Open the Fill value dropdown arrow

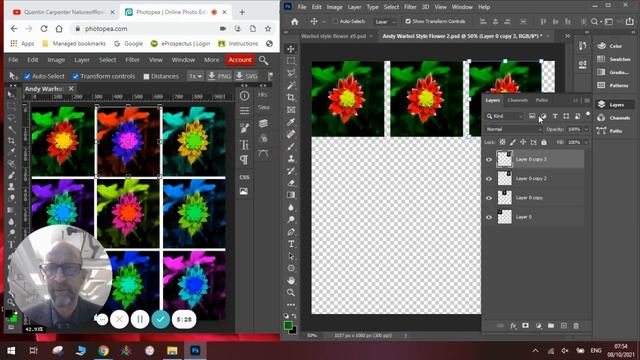tap(587, 142)
